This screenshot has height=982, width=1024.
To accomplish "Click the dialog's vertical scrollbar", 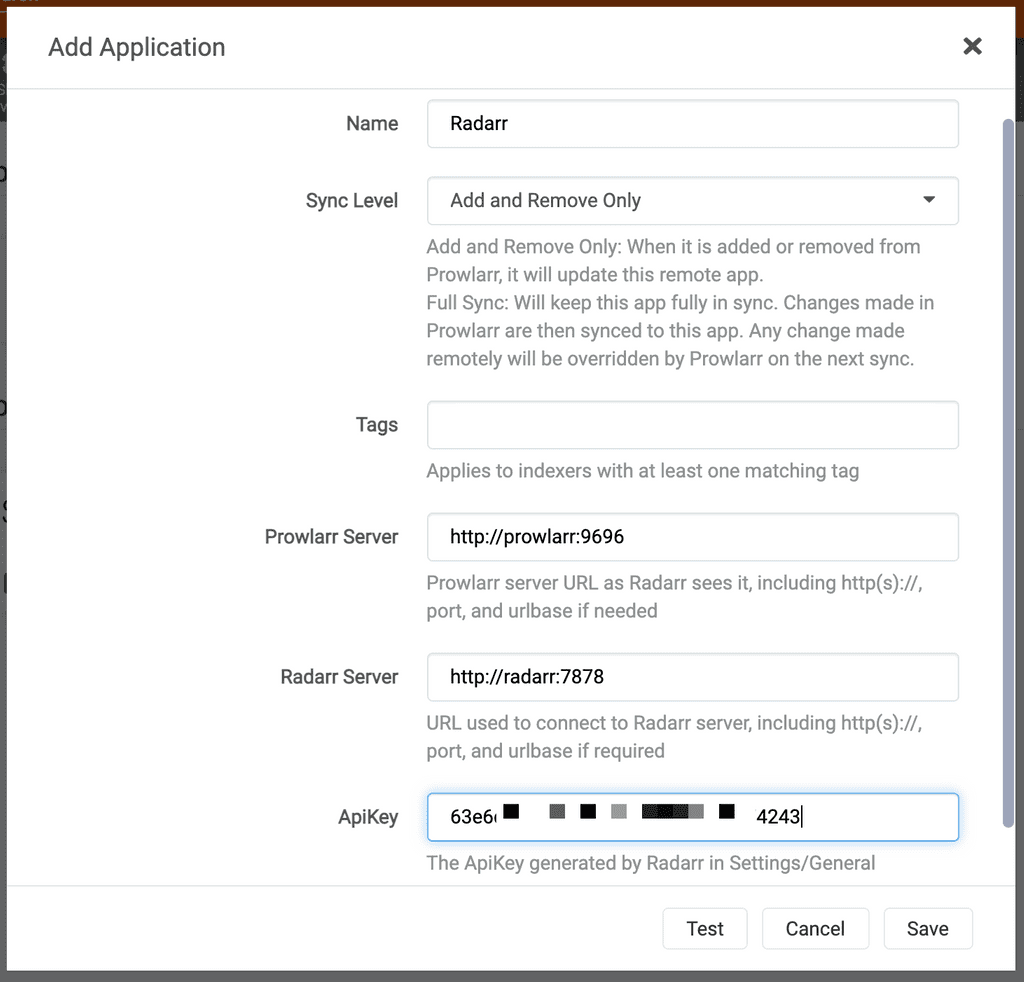I will [x=1009, y=470].
